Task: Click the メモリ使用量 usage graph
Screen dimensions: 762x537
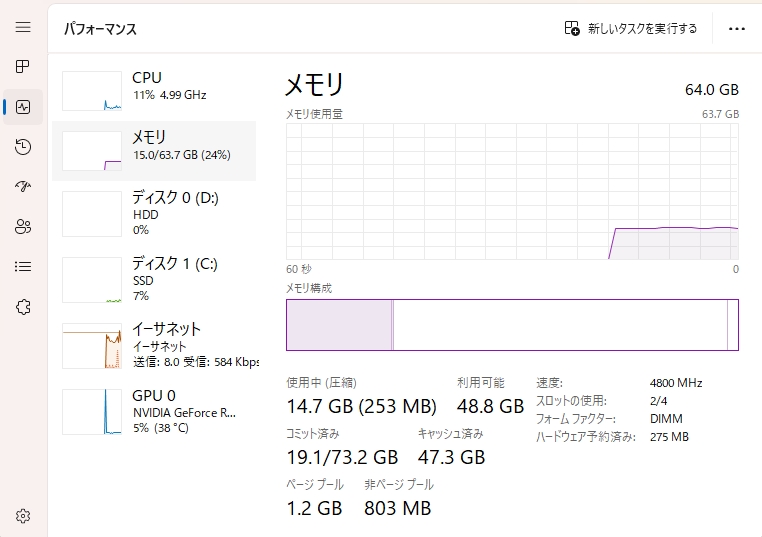Action: click(x=512, y=191)
